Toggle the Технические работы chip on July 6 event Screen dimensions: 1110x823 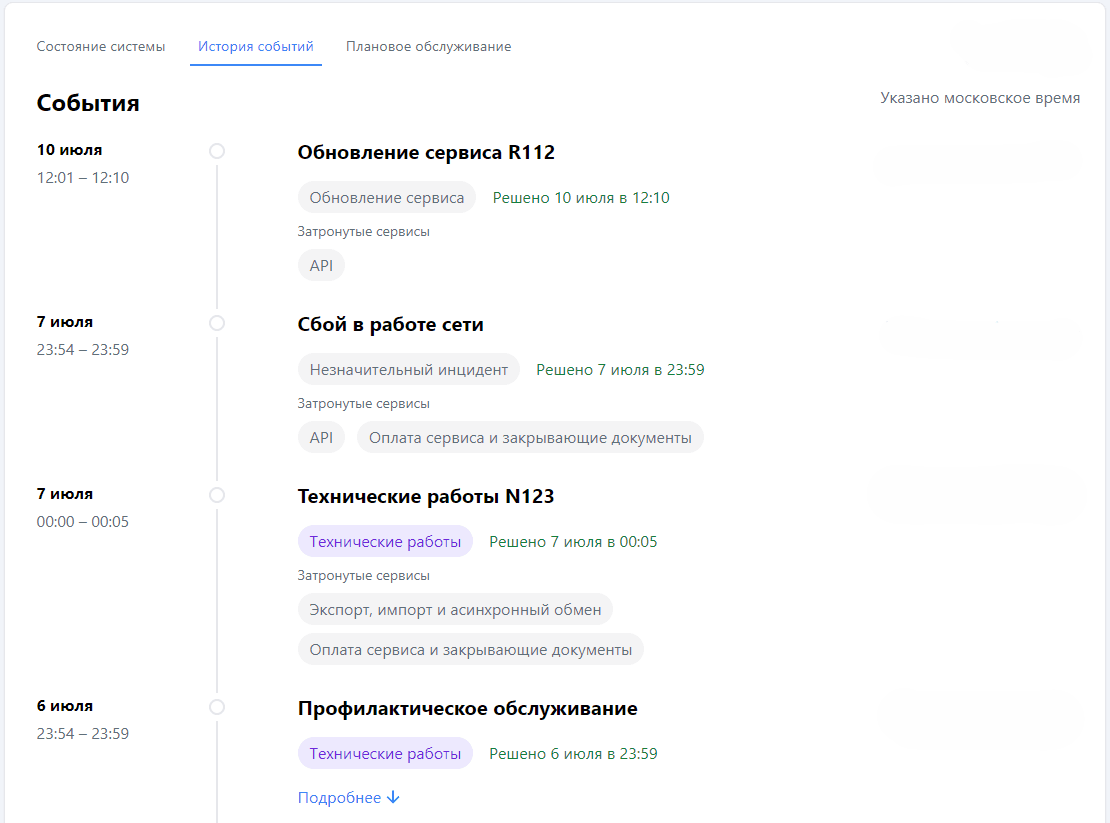point(385,753)
